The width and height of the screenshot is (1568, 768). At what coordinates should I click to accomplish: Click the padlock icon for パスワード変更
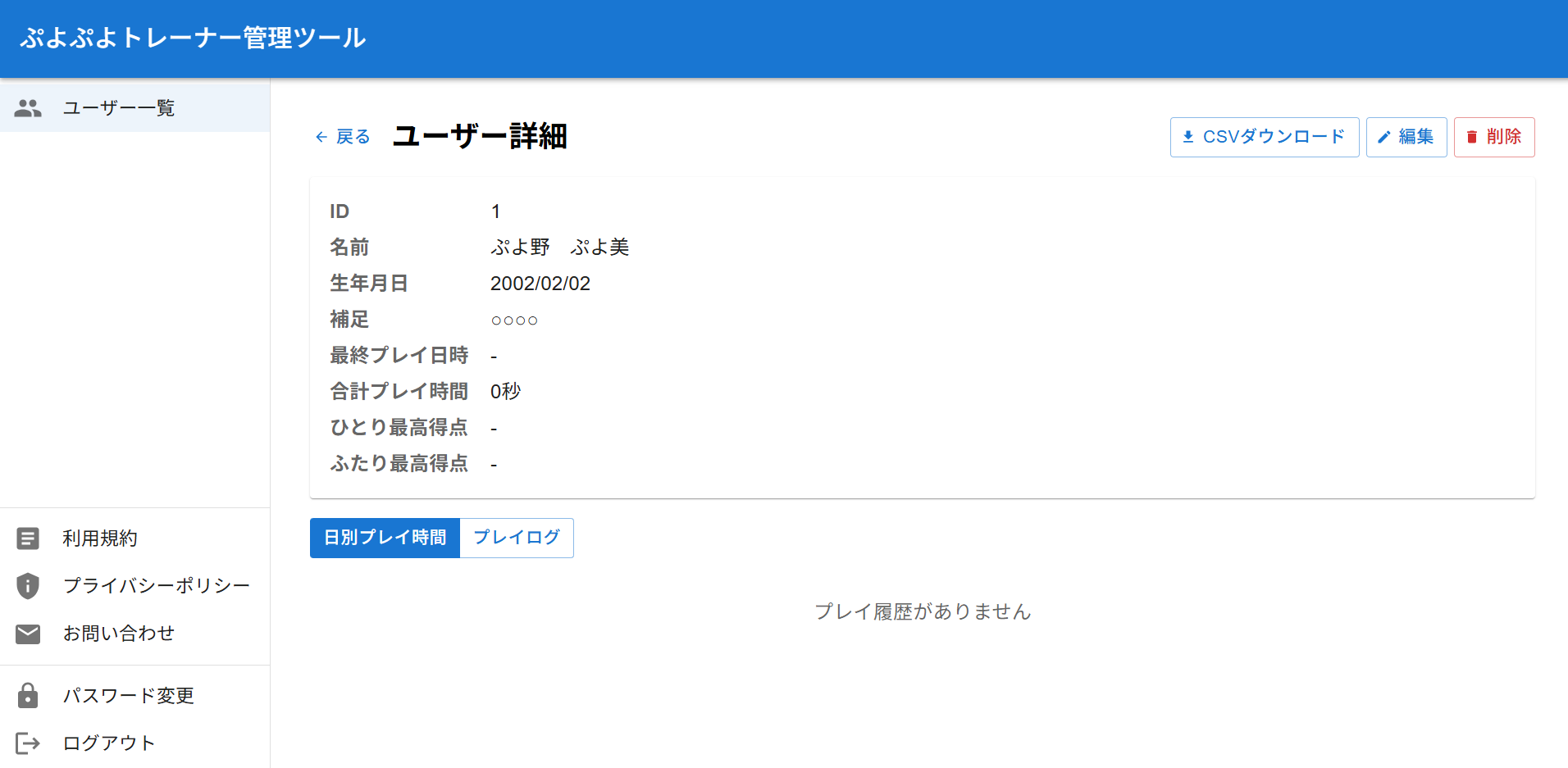[x=28, y=696]
